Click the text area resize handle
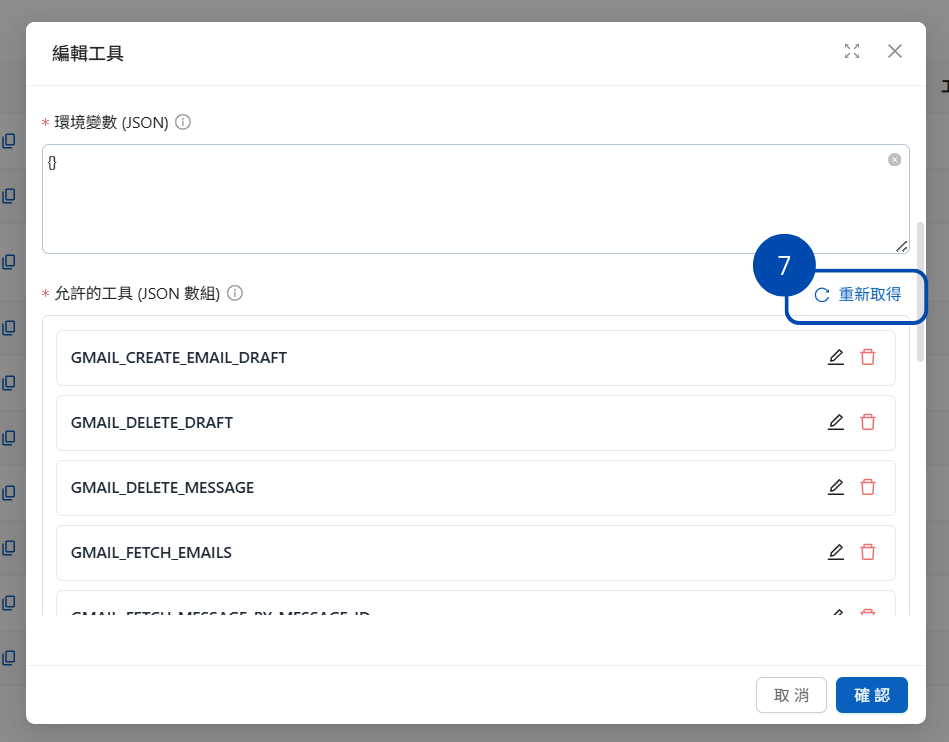The height and width of the screenshot is (742, 949). [901, 246]
